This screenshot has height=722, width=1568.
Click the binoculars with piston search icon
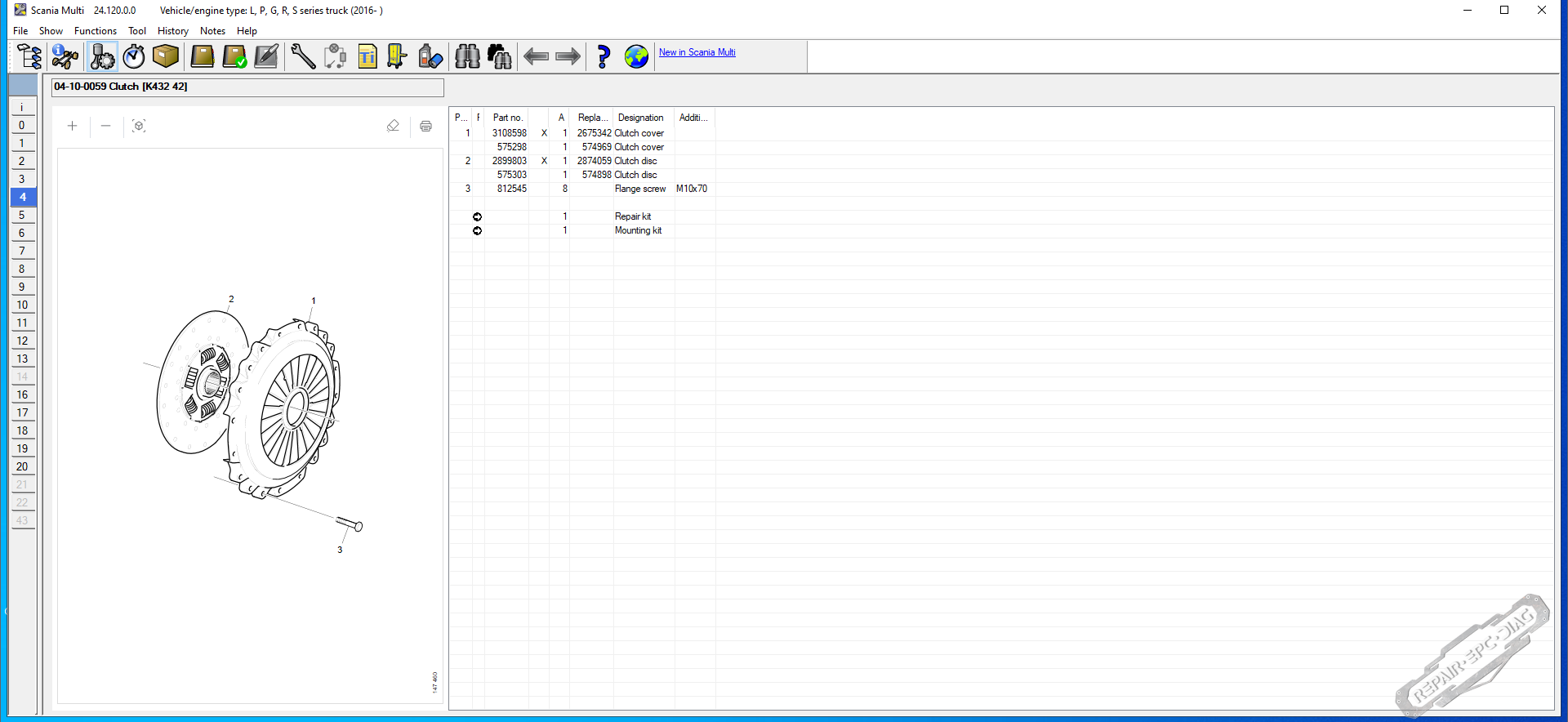(499, 56)
